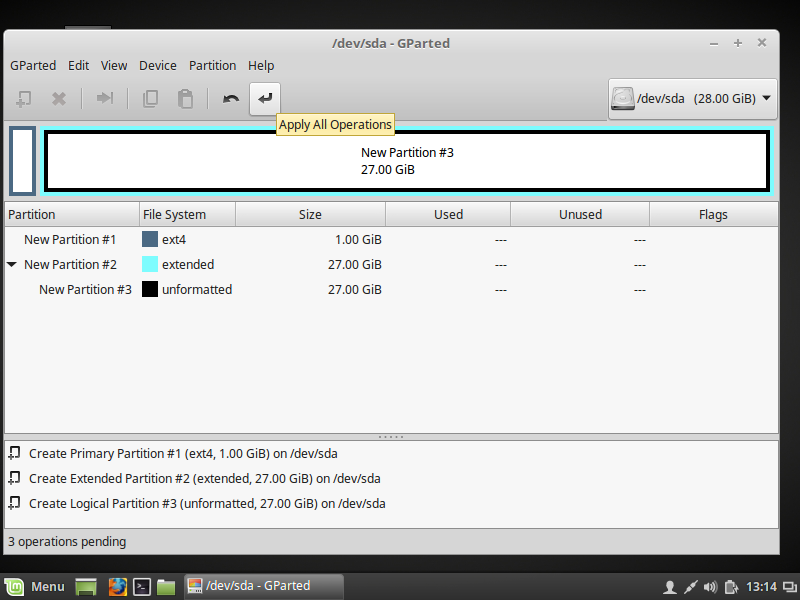Select New Partition #3 block in disk map
This screenshot has height=600, width=800.
407,161
